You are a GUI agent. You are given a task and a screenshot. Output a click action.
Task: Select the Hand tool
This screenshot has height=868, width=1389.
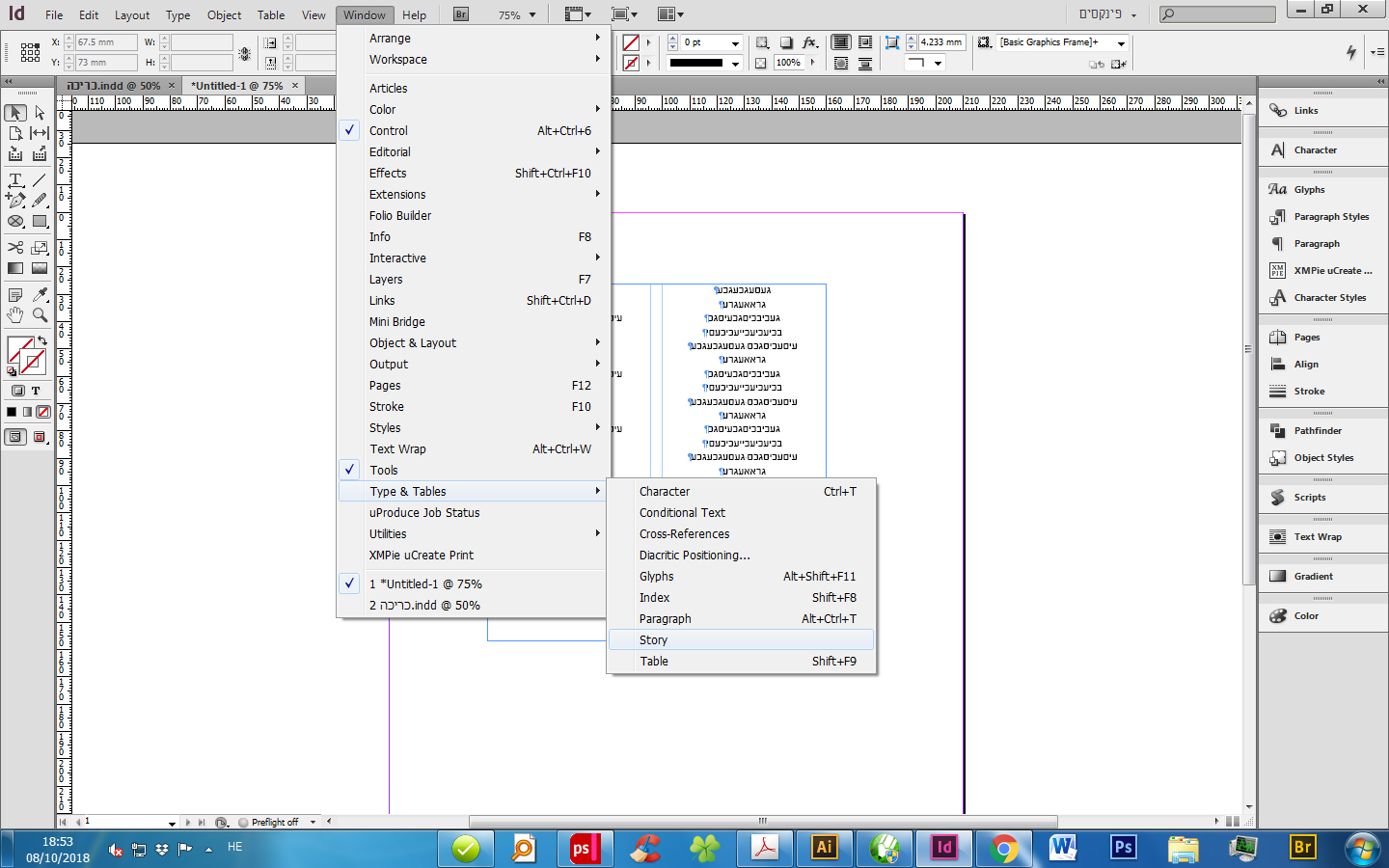pyautogui.click(x=15, y=315)
